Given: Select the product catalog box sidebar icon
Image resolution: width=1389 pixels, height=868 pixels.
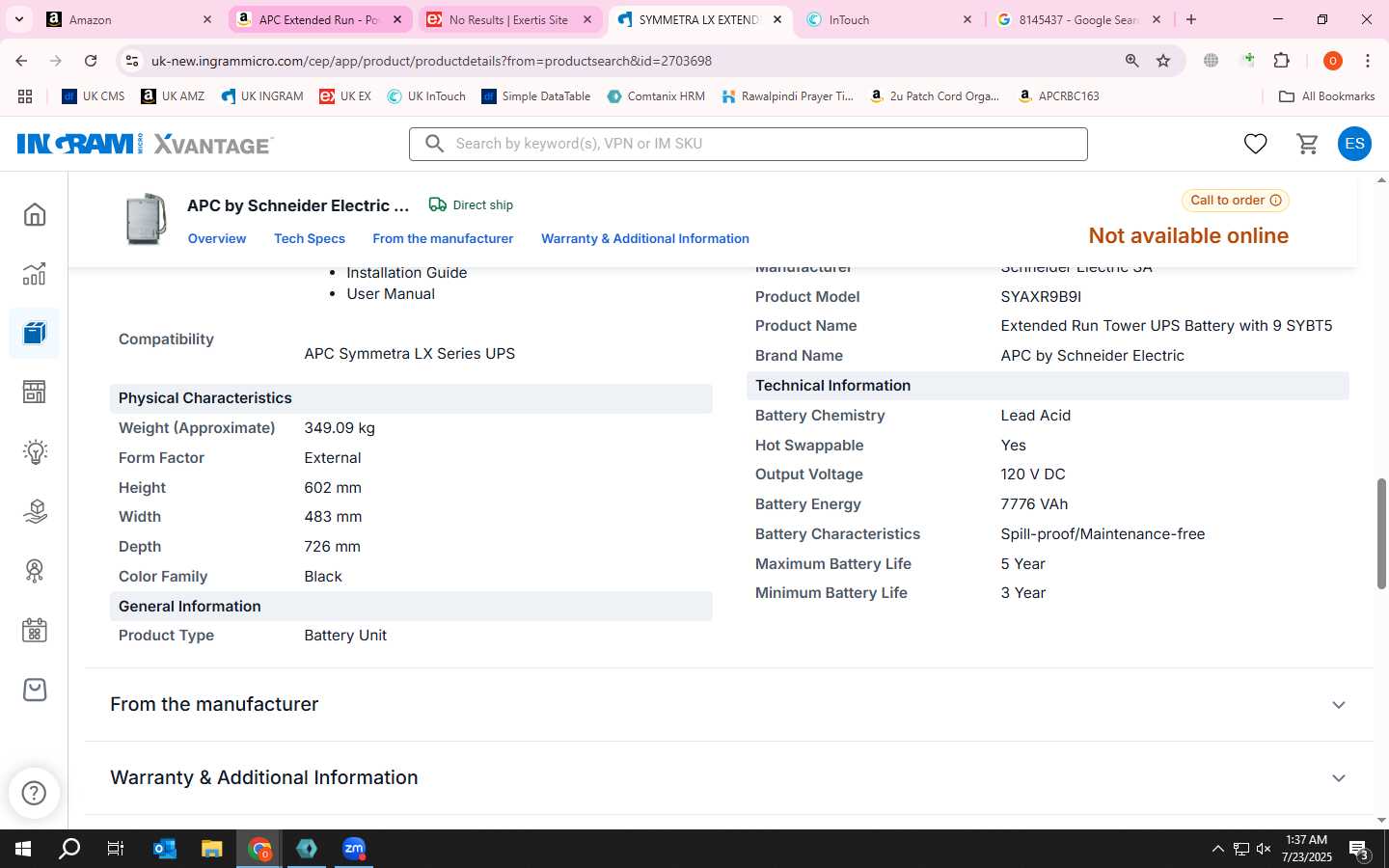Looking at the screenshot, I should coord(35,334).
